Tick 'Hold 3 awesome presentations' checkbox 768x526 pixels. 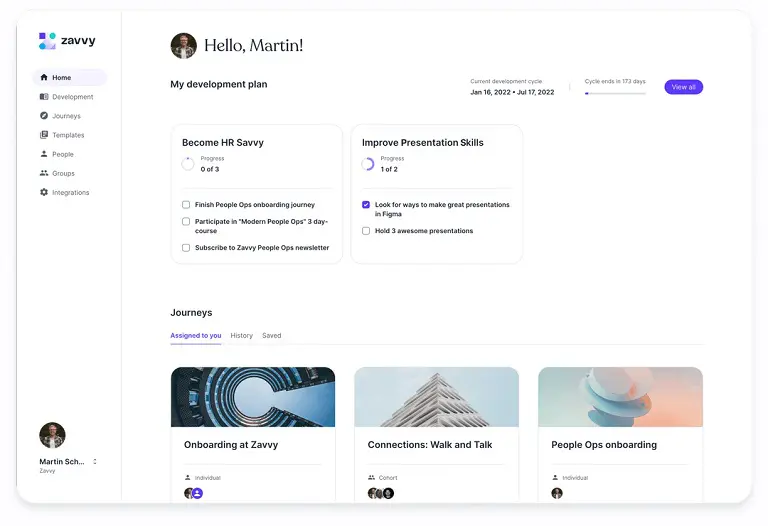pyautogui.click(x=366, y=231)
